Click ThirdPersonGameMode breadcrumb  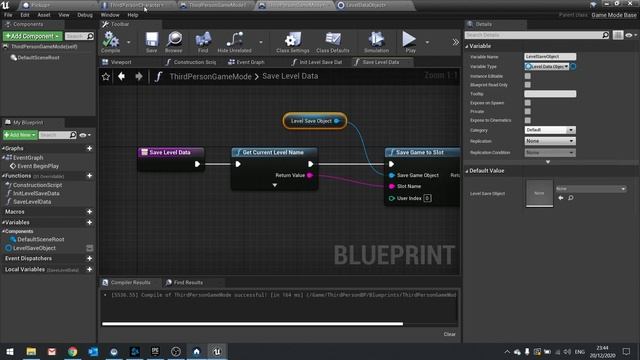[210, 76]
